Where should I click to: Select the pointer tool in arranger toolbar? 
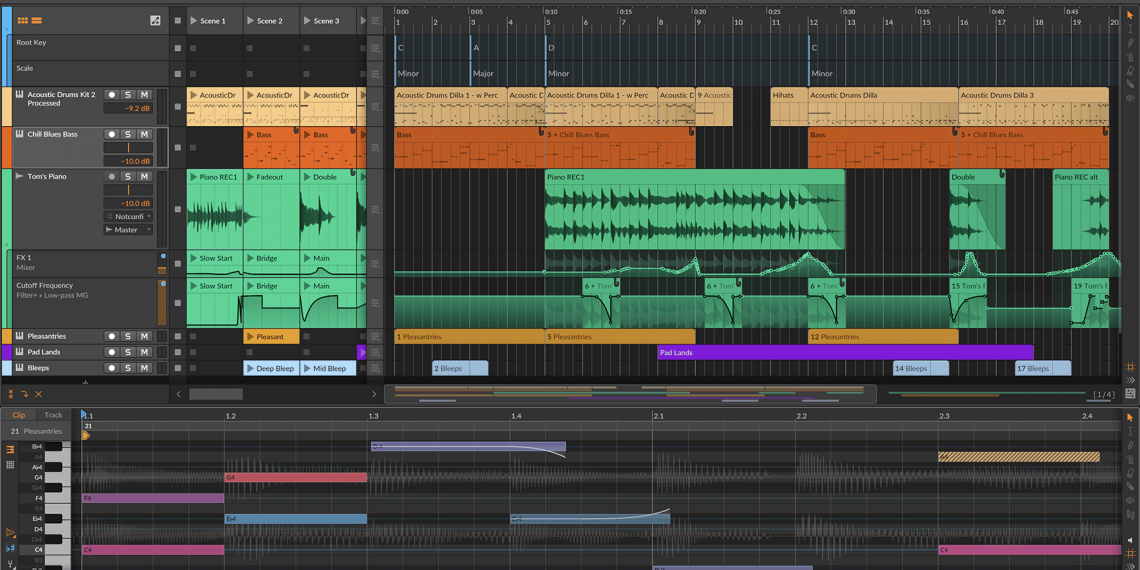click(1130, 16)
